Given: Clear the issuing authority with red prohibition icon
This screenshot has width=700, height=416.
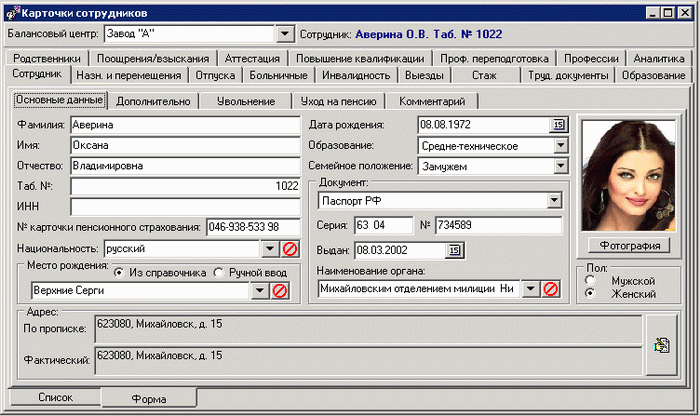Looking at the screenshot, I should (551, 289).
